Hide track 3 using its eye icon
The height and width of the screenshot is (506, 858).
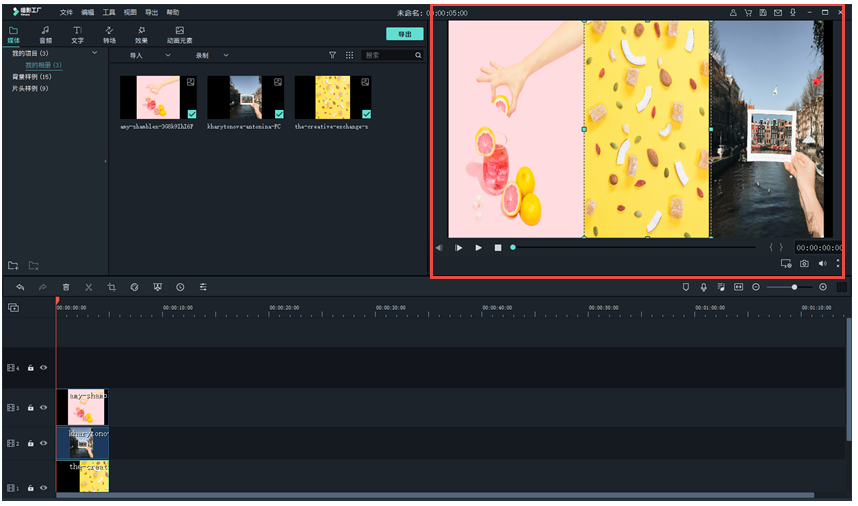tap(43, 408)
